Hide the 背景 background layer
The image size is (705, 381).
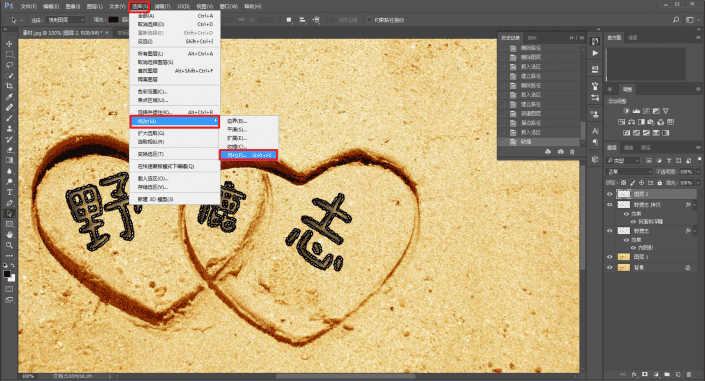pyautogui.click(x=610, y=267)
